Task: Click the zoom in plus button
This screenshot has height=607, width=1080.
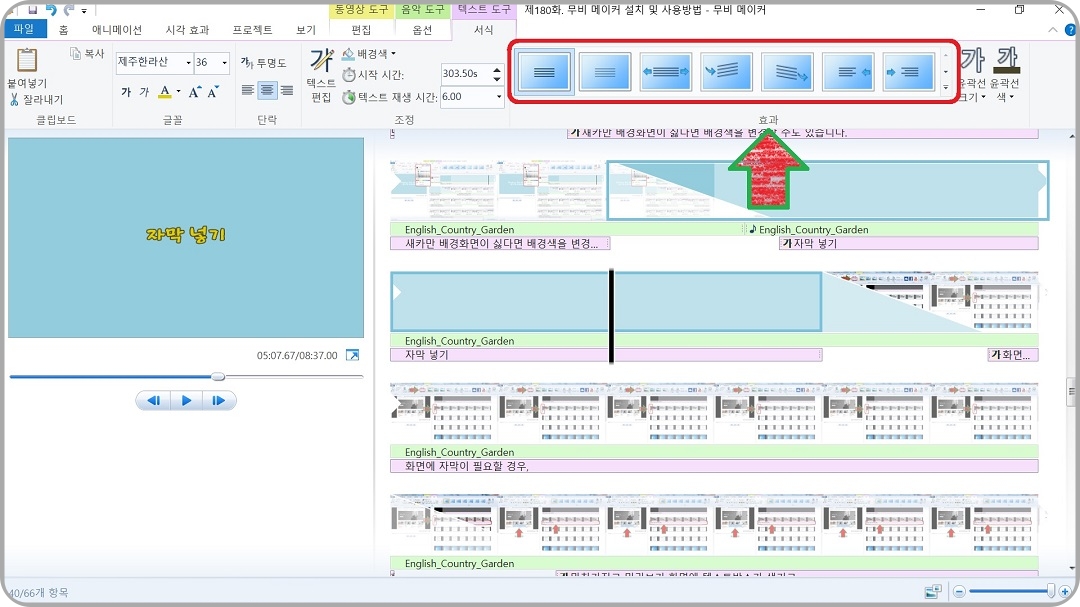Action: click(1065, 591)
